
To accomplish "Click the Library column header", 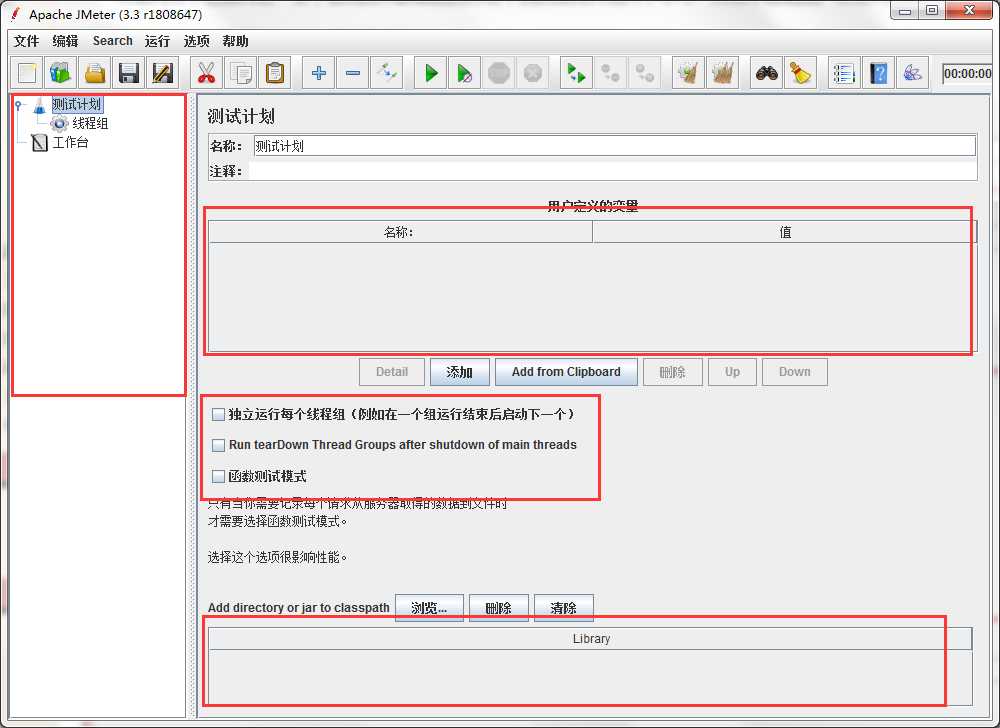I will pyautogui.click(x=591, y=639).
